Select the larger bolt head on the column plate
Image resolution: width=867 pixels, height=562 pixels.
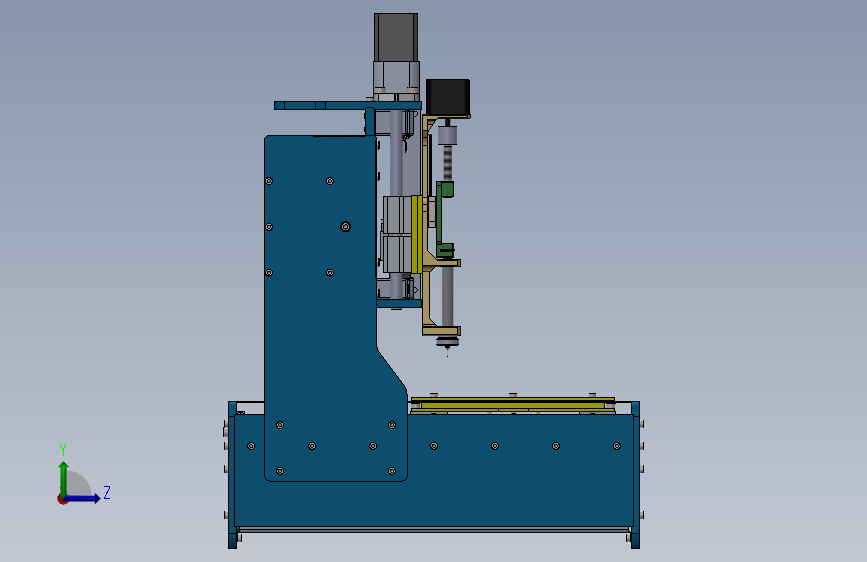pos(346,227)
